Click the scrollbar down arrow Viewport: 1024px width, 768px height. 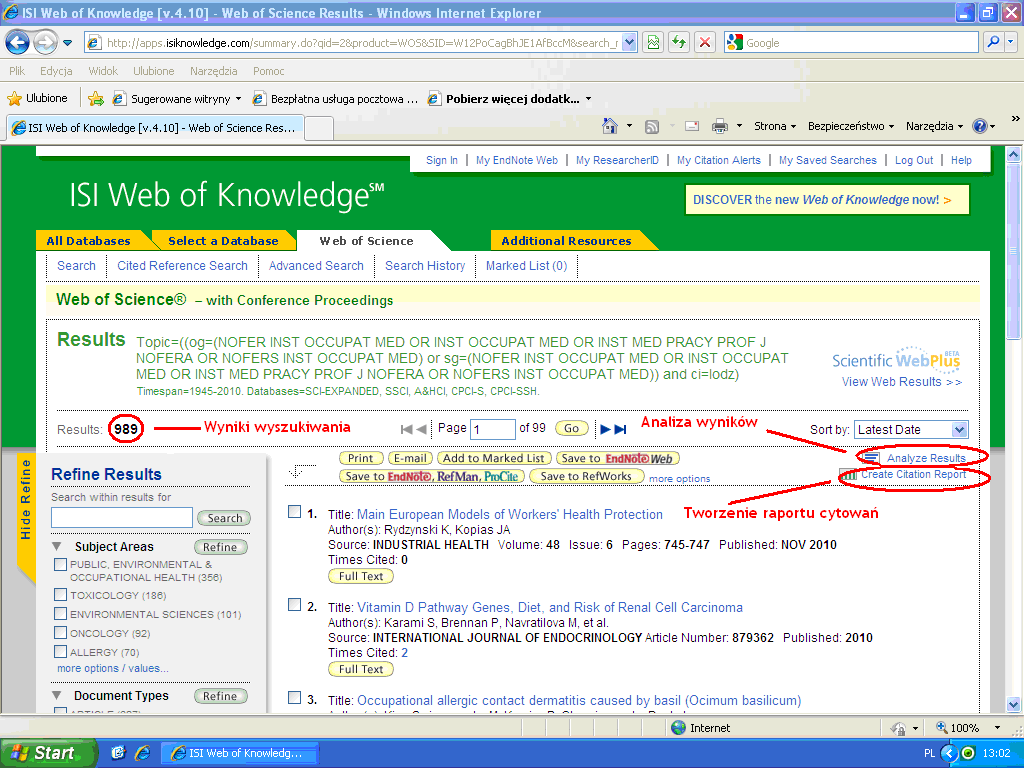coord(1013,705)
